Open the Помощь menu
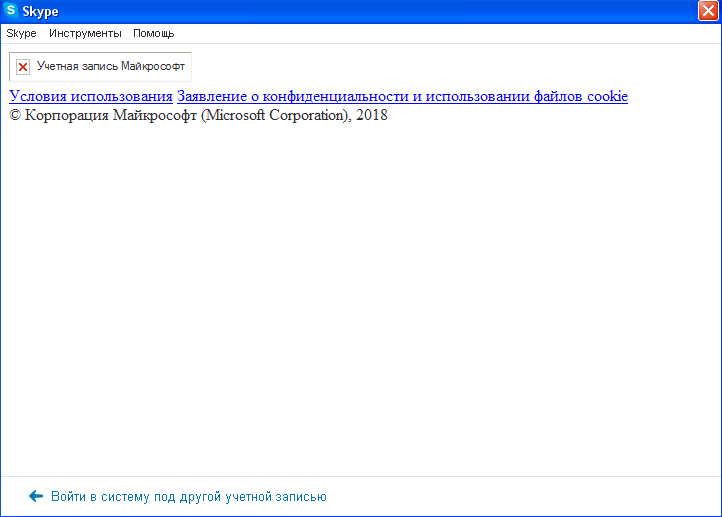 (x=153, y=33)
